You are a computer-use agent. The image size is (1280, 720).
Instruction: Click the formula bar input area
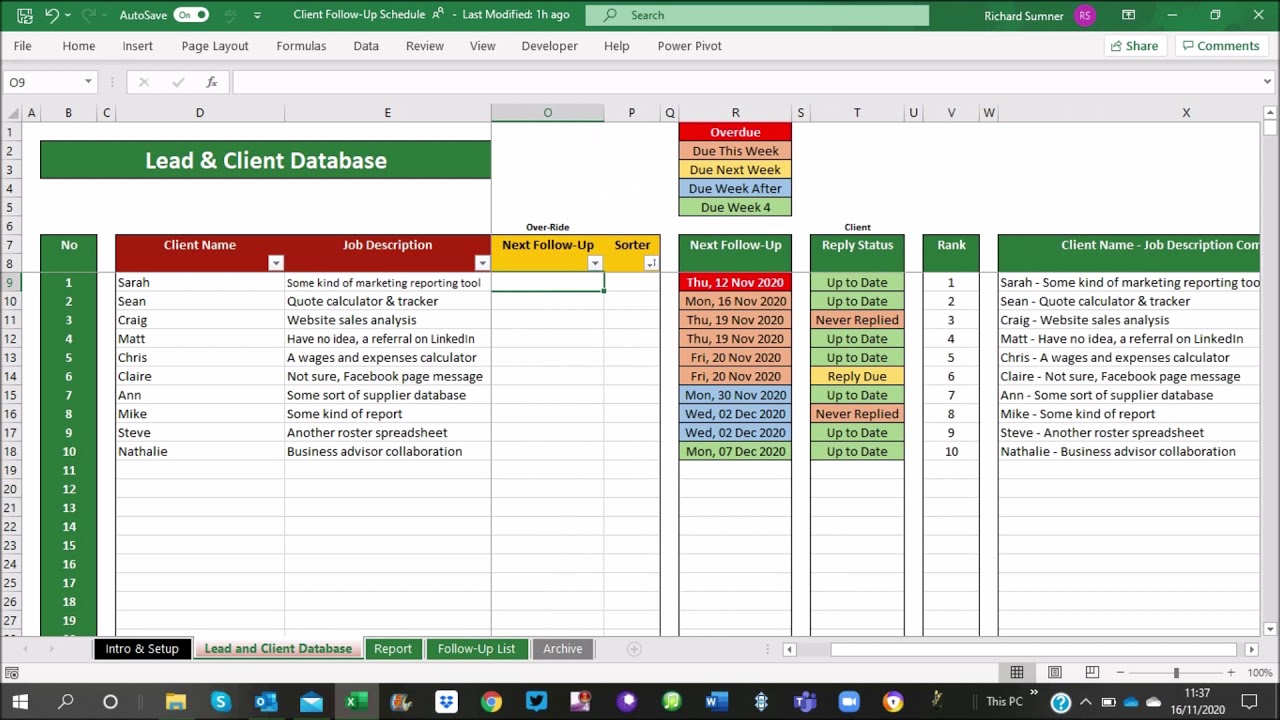click(745, 82)
